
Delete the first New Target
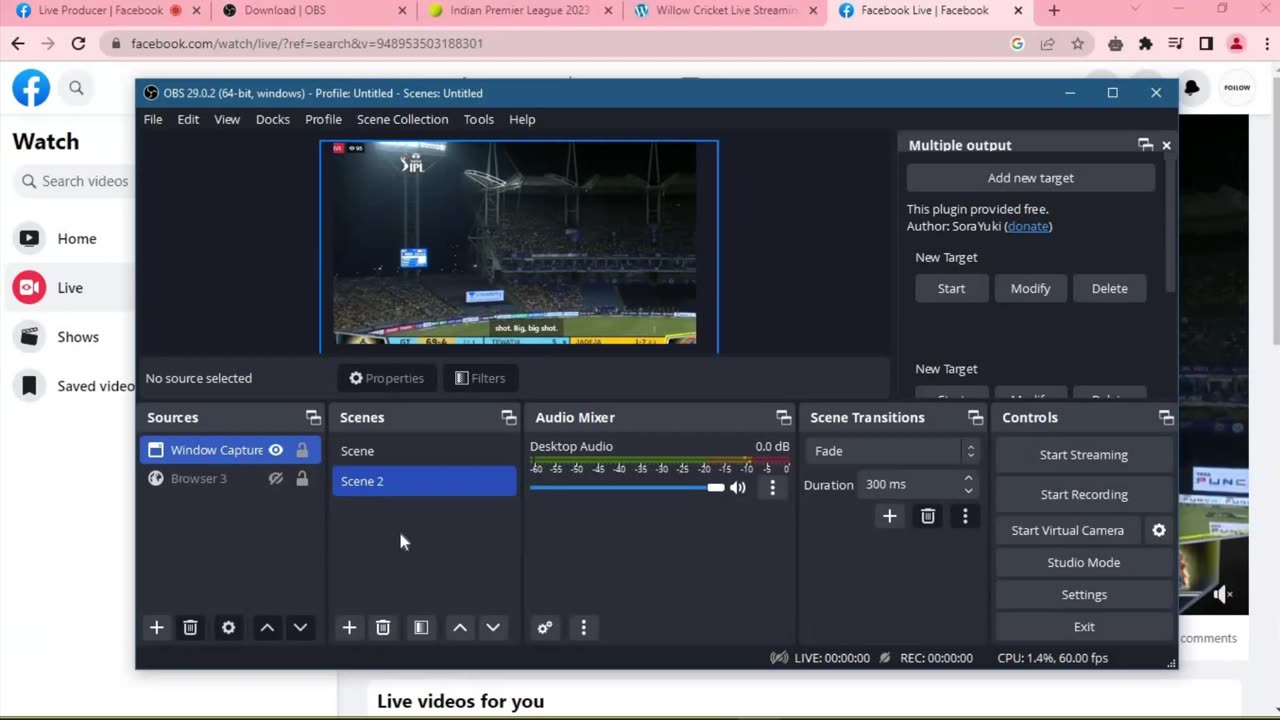[1109, 288]
